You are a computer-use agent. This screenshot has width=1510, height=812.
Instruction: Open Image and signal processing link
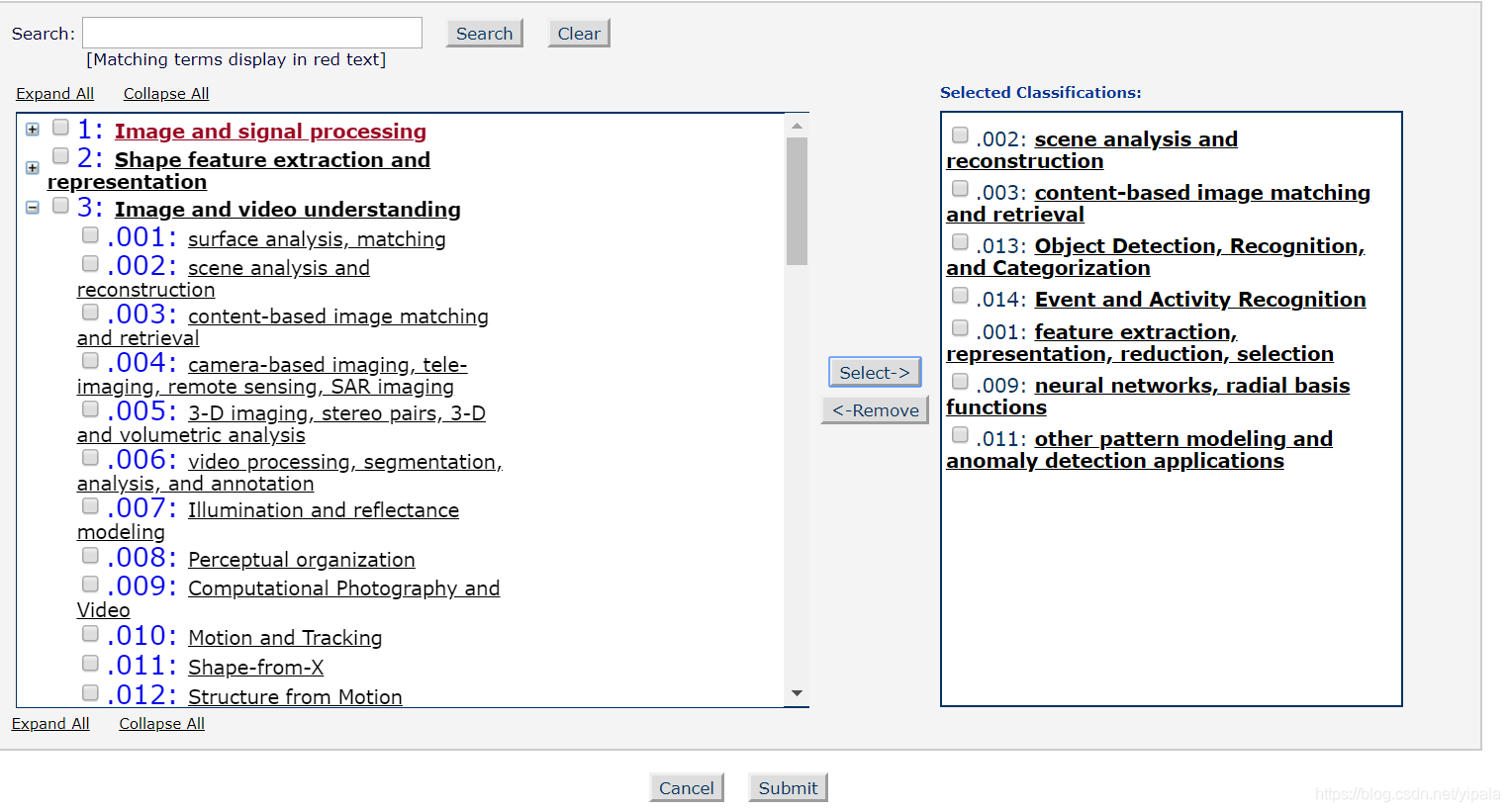270,131
